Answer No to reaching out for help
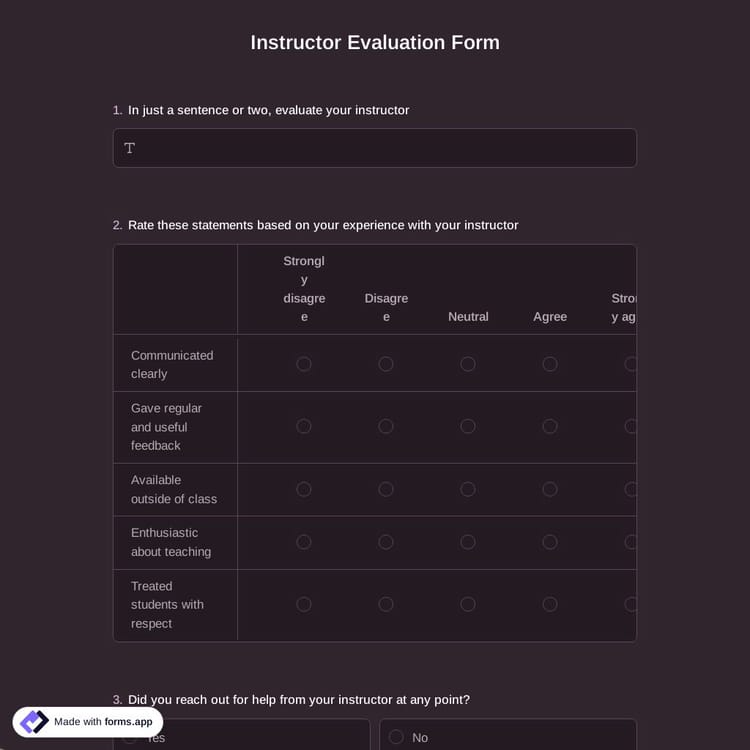Viewport: 750px width, 750px height. [x=397, y=737]
